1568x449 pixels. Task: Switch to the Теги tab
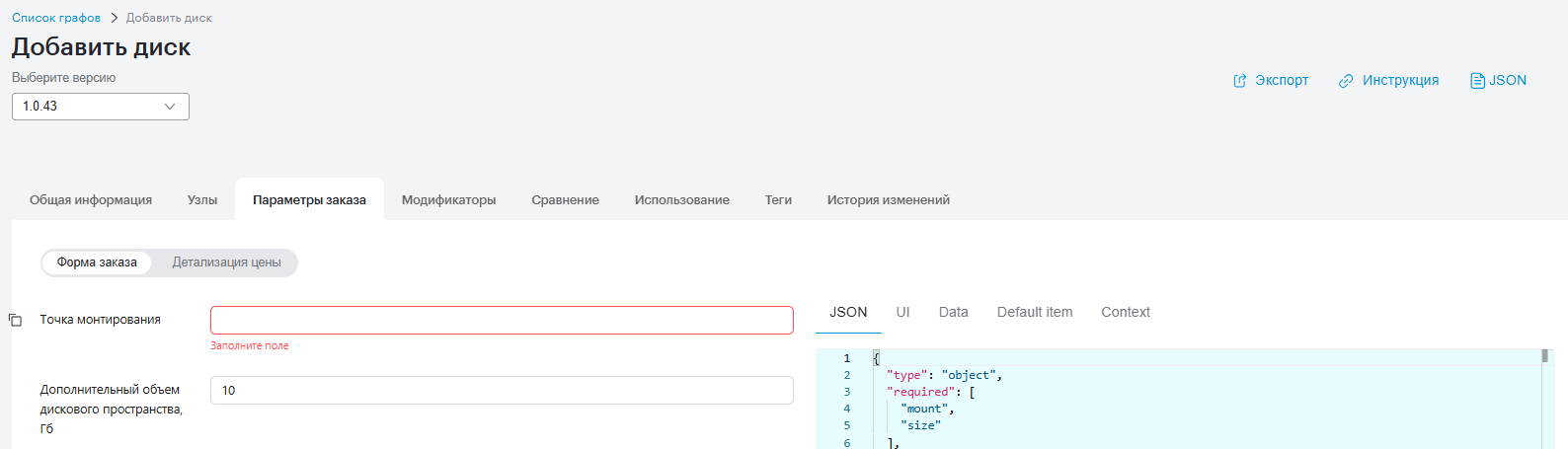tap(778, 199)
